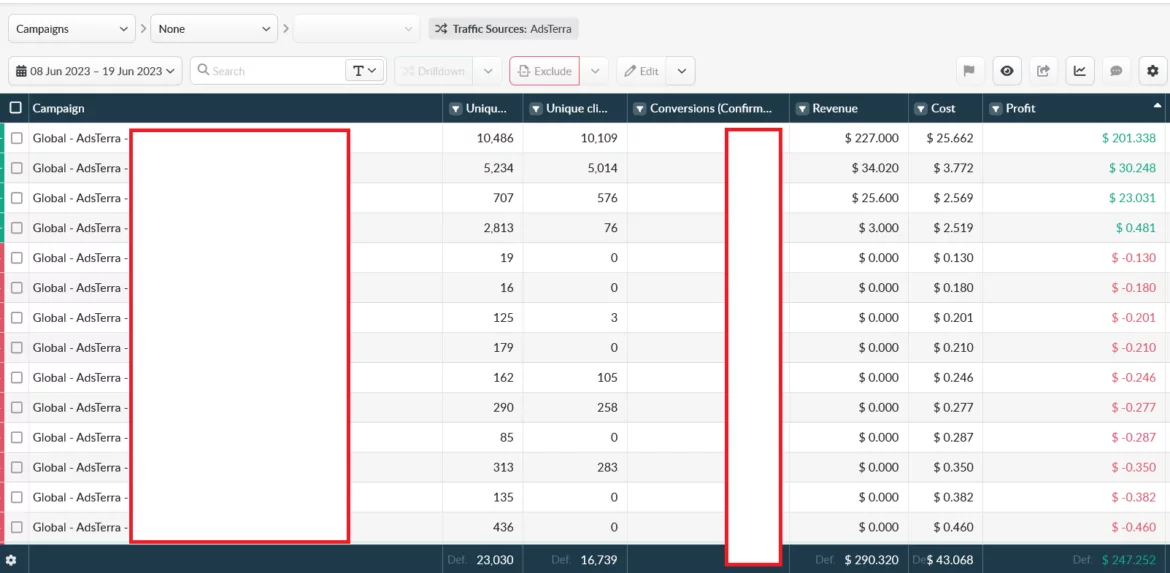Sort by the Campaign column header
The width and height of the screenshot is (1170, 573).
[58, 108]
